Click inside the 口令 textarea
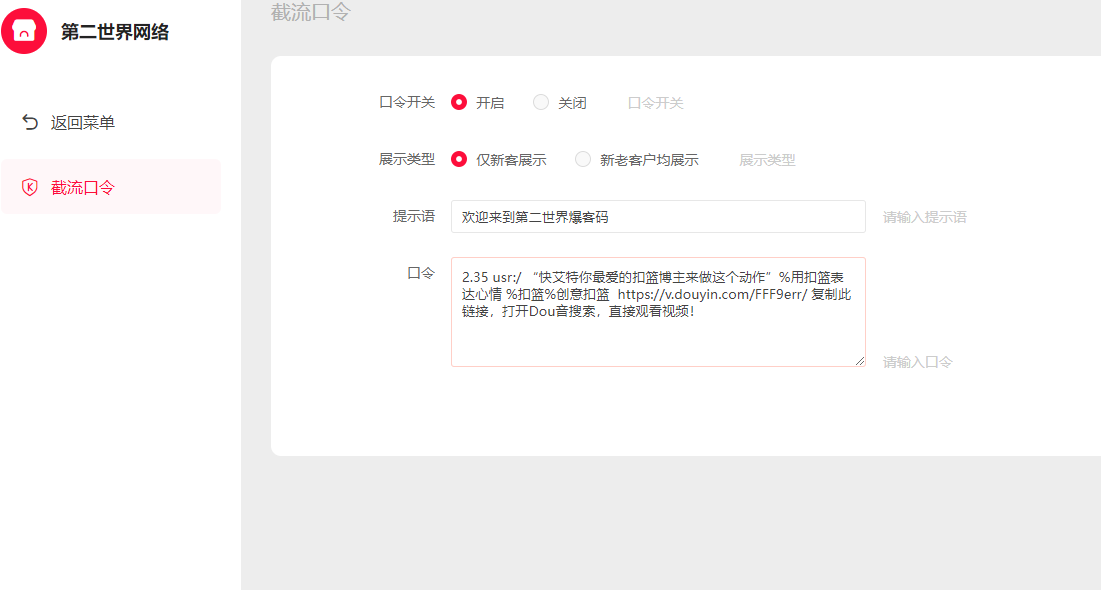1101x590 pixels. coord(657,330)
